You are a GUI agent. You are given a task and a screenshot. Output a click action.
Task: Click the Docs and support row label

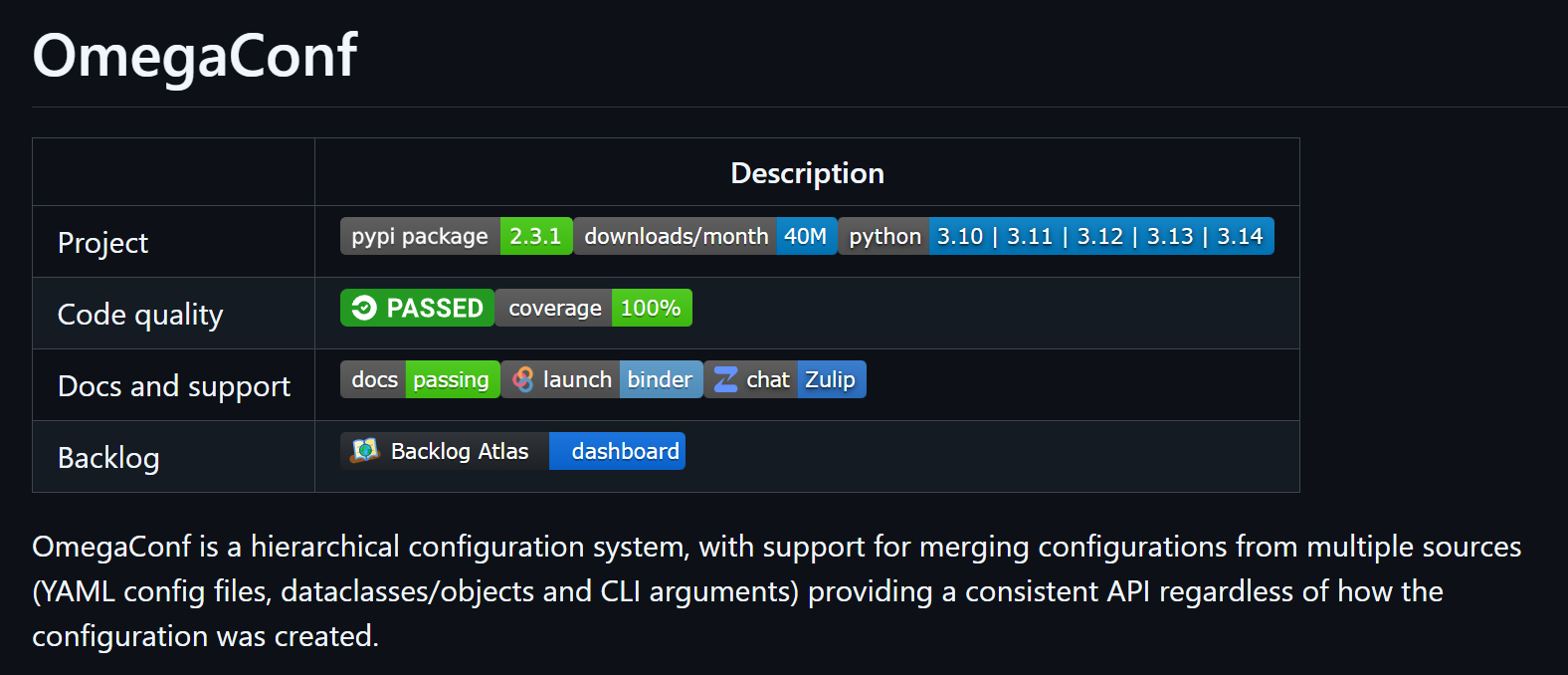pos(174,385)
